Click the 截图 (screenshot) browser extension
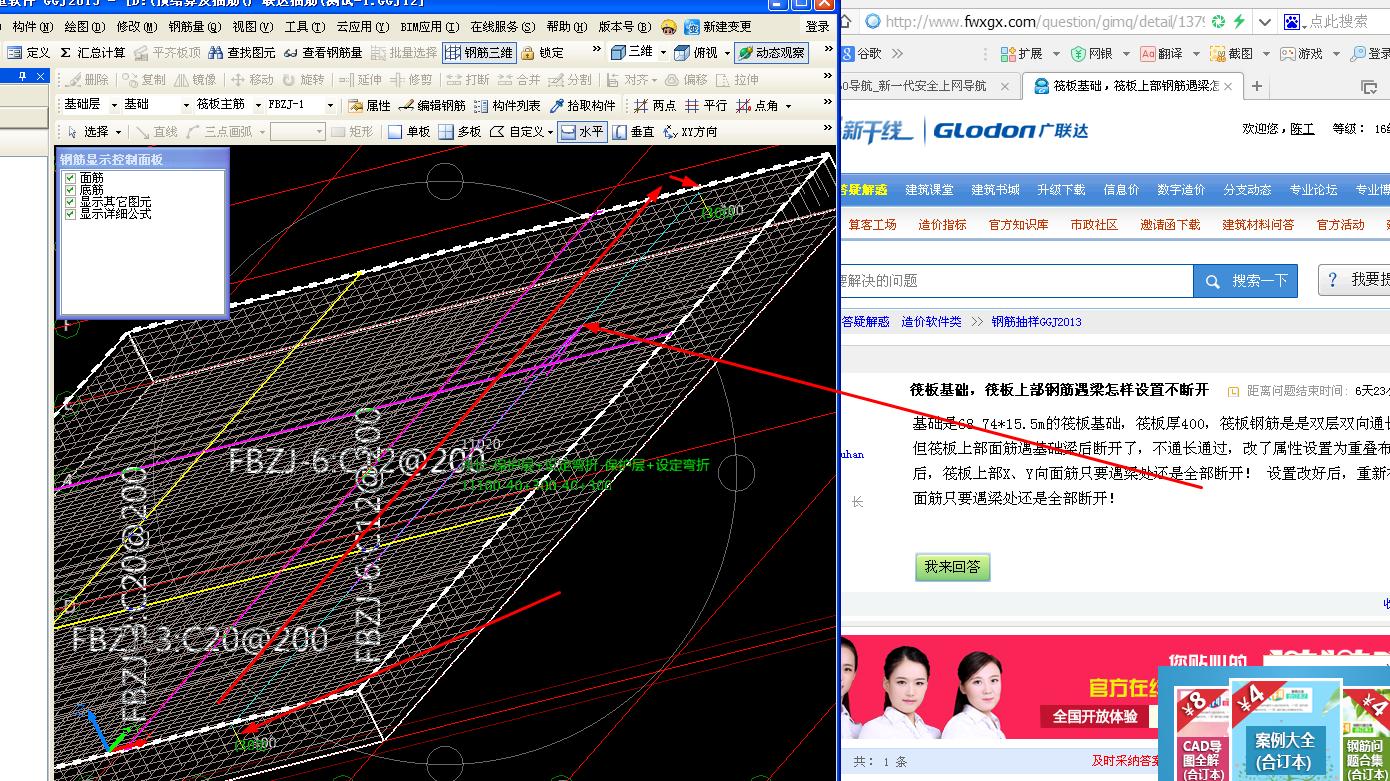Image resolution: width=1390 pixels, height=781 pixels. tap(1232, 54)
